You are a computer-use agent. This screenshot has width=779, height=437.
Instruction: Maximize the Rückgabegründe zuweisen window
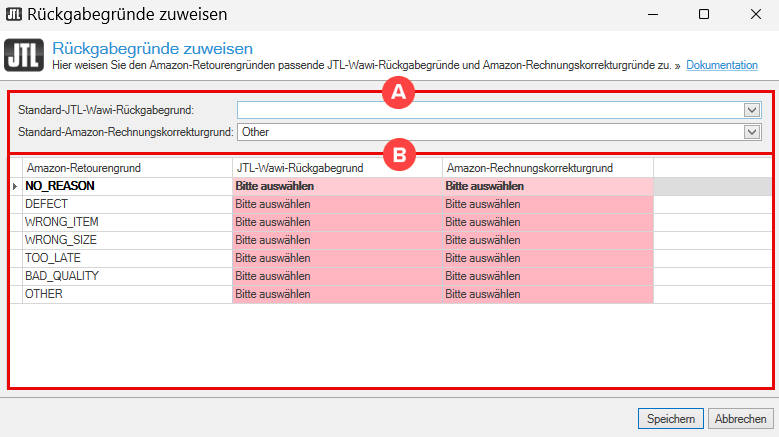pyautogui.click(x=704, y=14)
